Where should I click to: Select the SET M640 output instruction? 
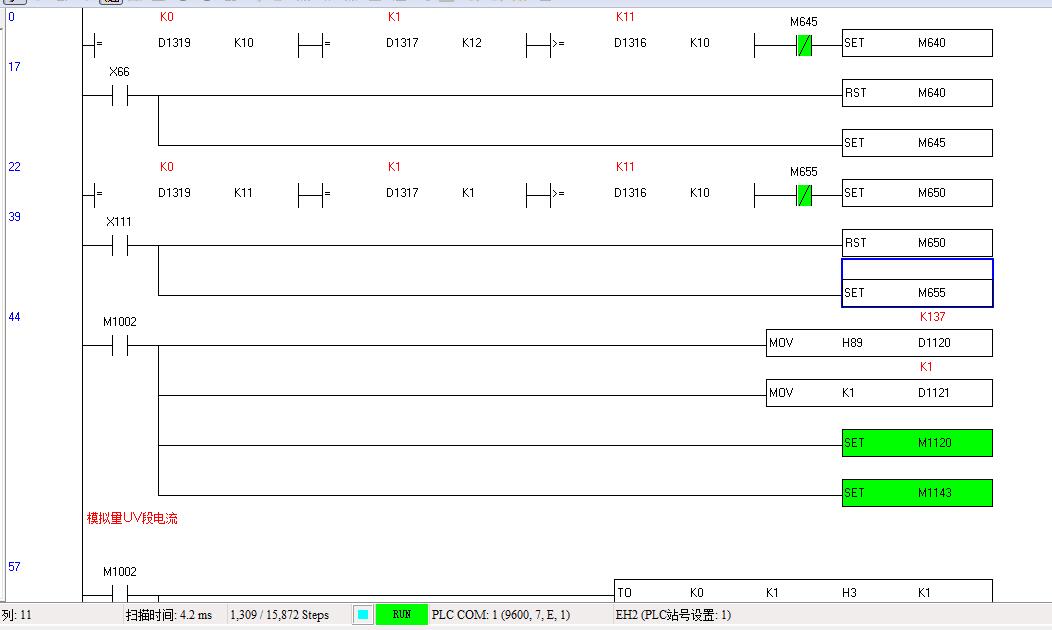[917, 44]
